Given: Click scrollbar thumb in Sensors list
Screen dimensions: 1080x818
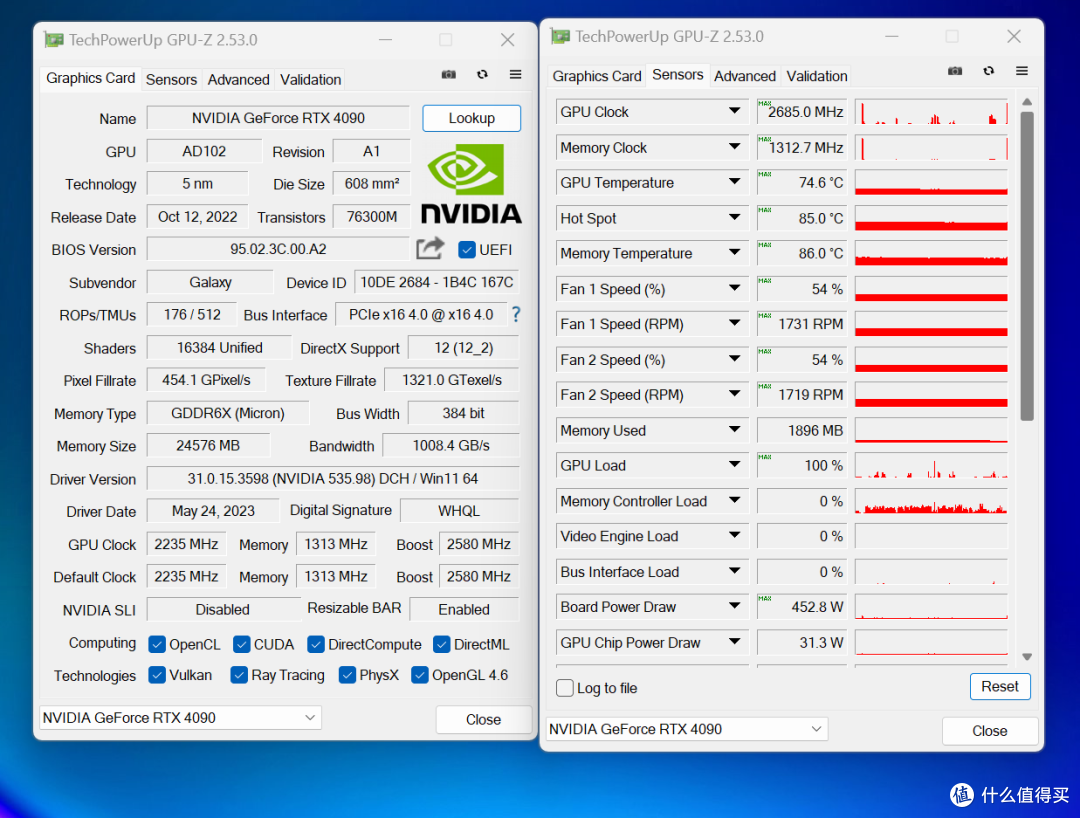Looking at the screenshot, I should tap(1027, 266).
